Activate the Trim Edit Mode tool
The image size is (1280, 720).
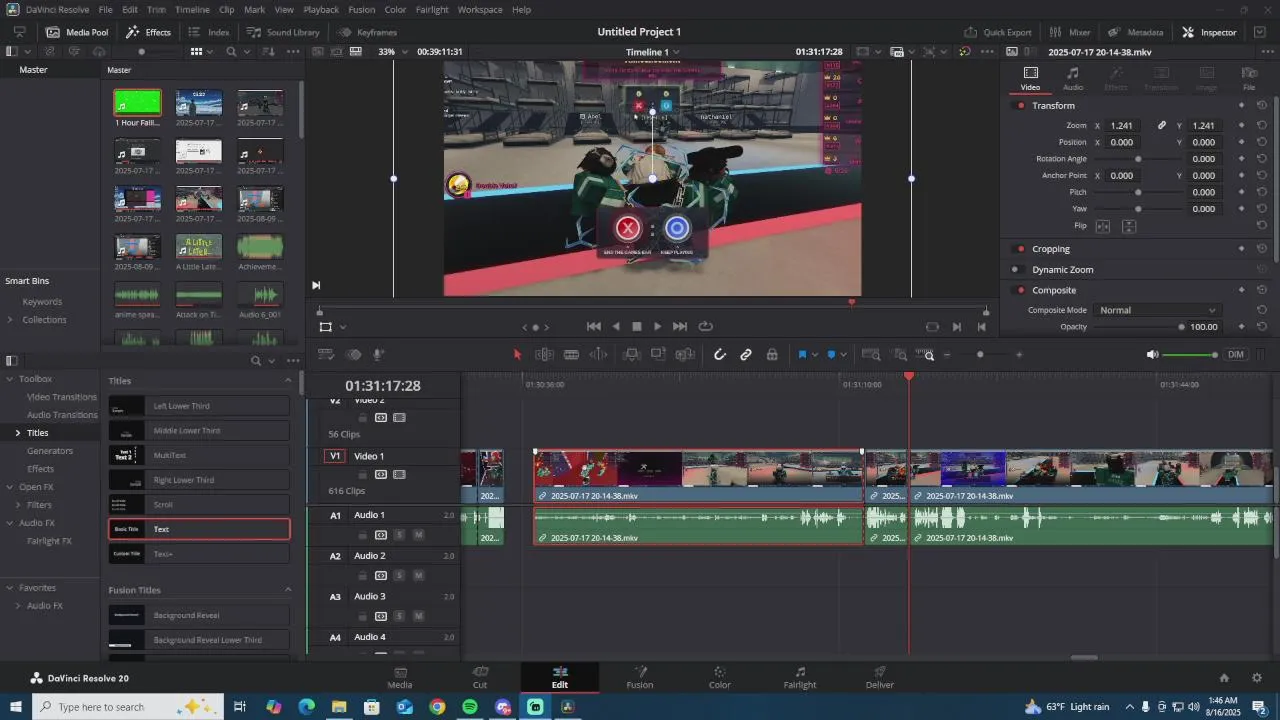point(544,354)
